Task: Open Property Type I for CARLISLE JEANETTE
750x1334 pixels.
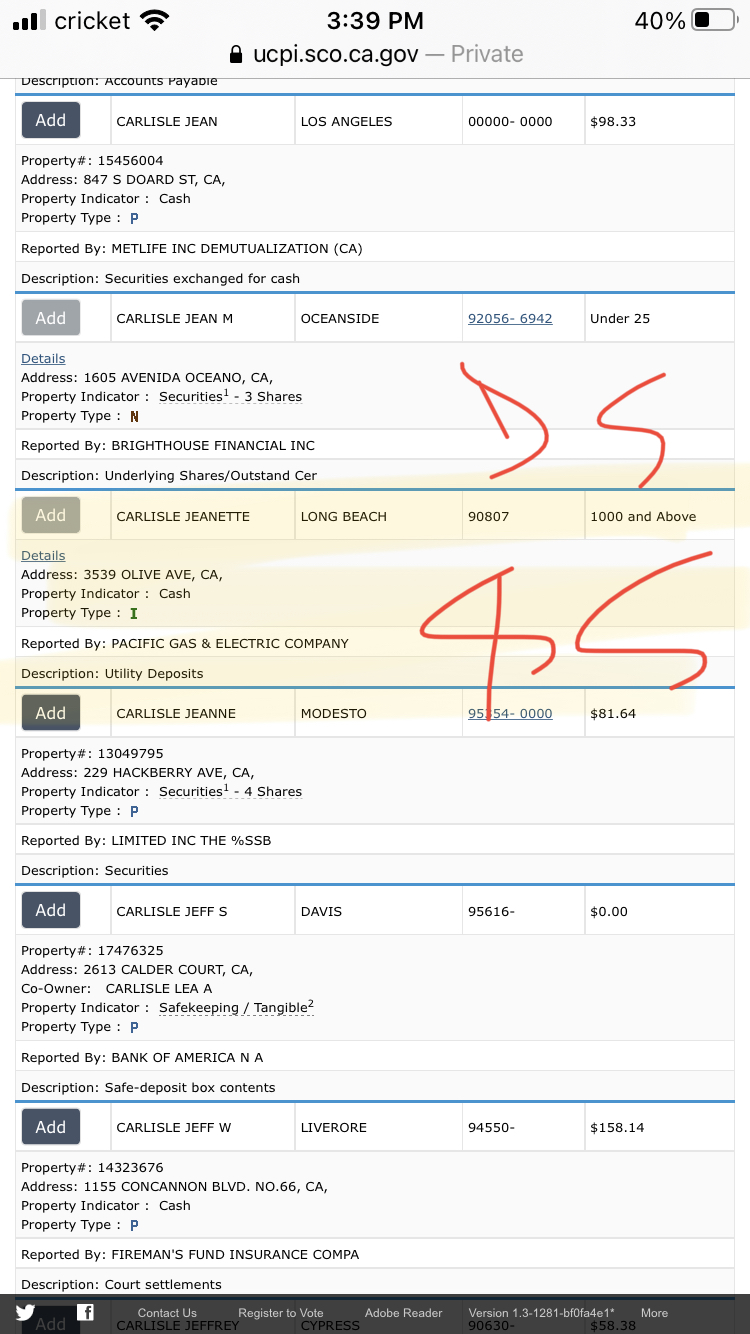Action: (x=134, y=613)
